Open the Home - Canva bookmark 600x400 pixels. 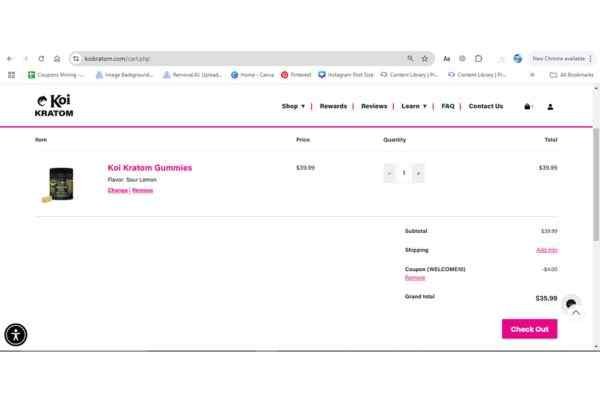(253, 75)
